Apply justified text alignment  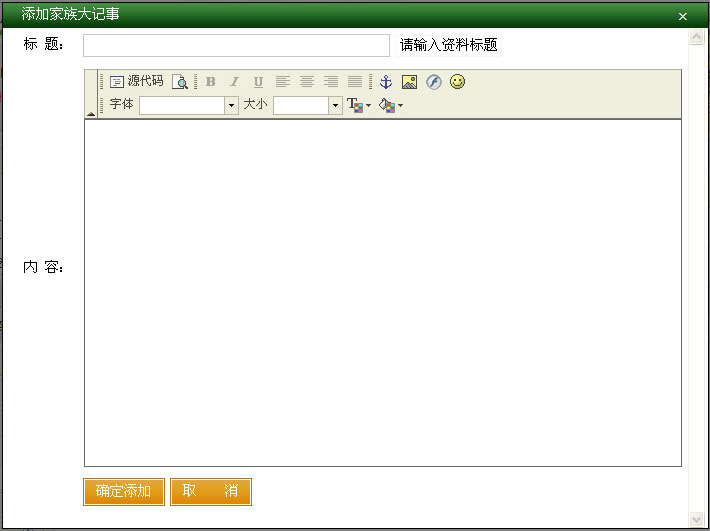[x=355, y=82]
